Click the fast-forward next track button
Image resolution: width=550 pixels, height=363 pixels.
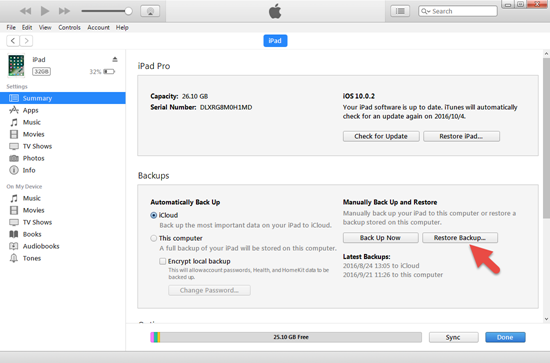click(x=64, y=11)
